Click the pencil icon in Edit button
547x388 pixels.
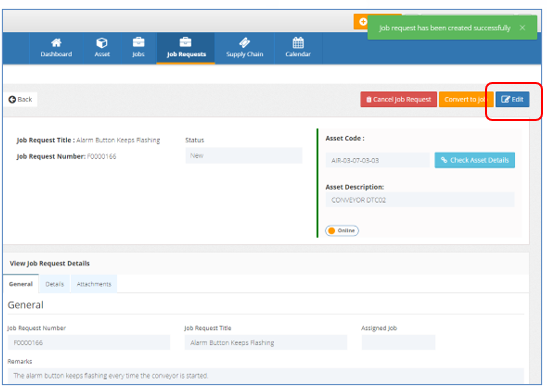pos(505,99)
